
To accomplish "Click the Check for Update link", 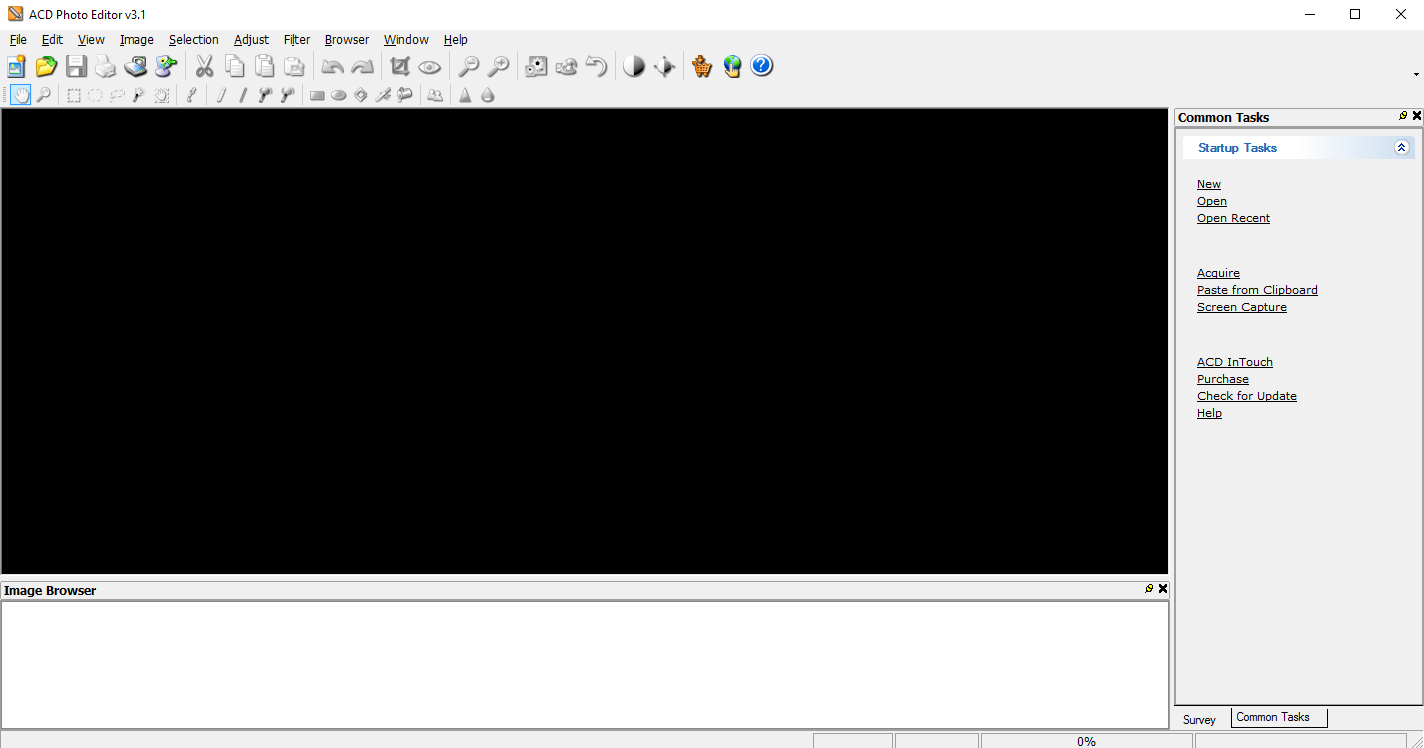I will point(1247,396).
